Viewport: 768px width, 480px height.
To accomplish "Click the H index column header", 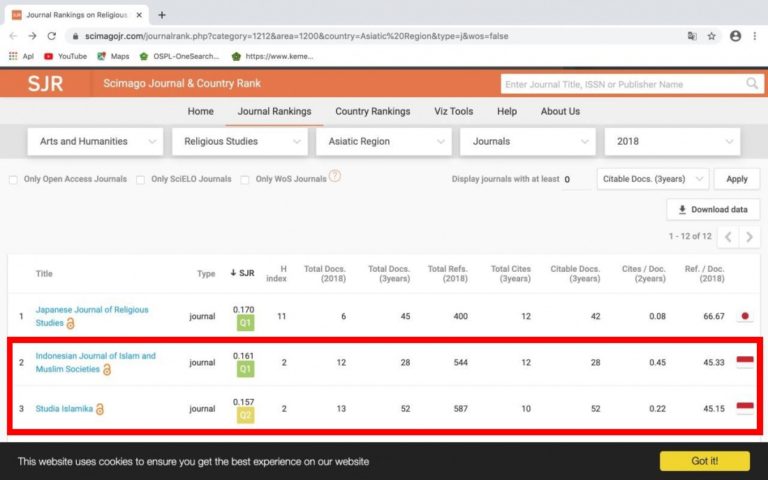I will click(277, 274).
